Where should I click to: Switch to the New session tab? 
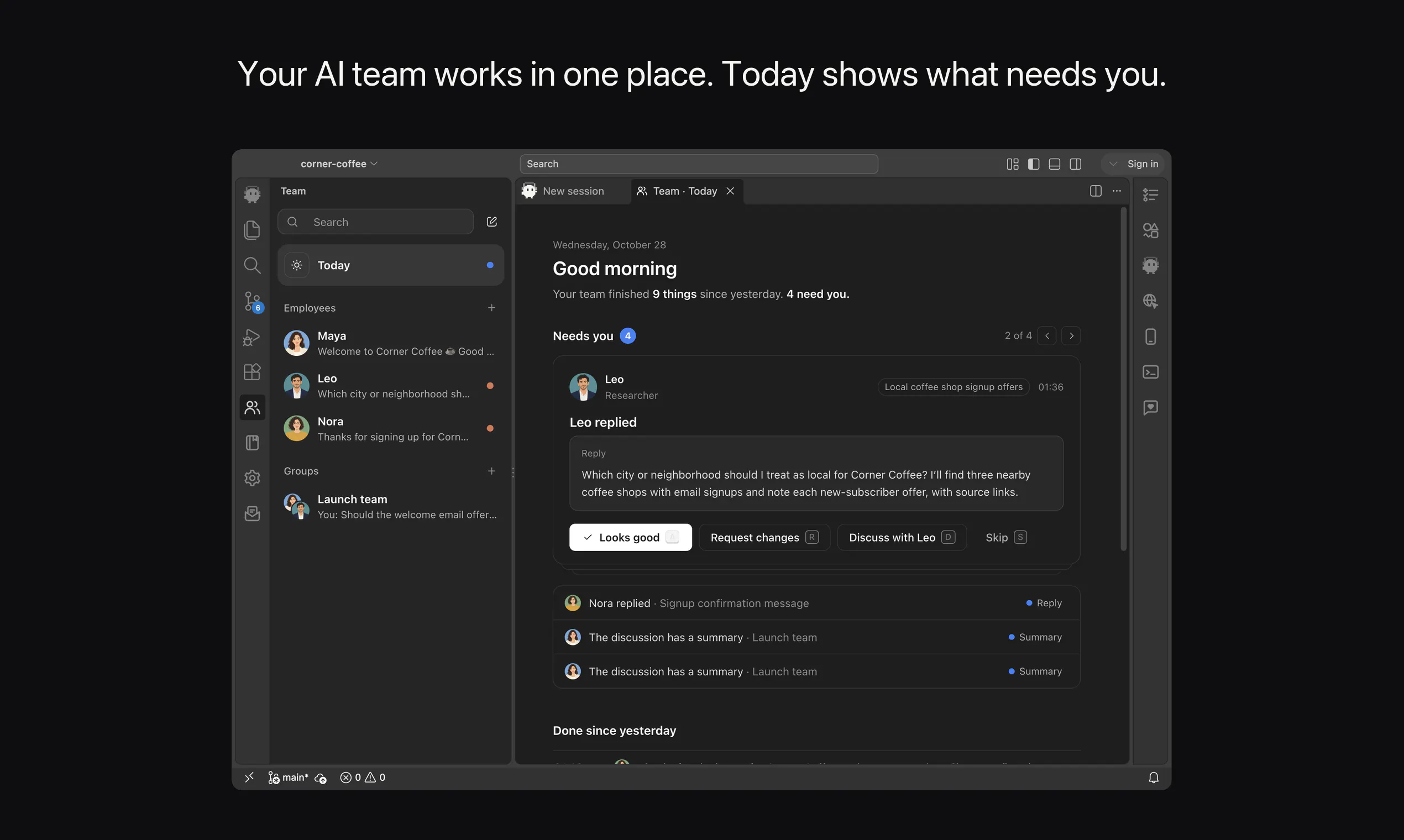(x=573, y=191)
